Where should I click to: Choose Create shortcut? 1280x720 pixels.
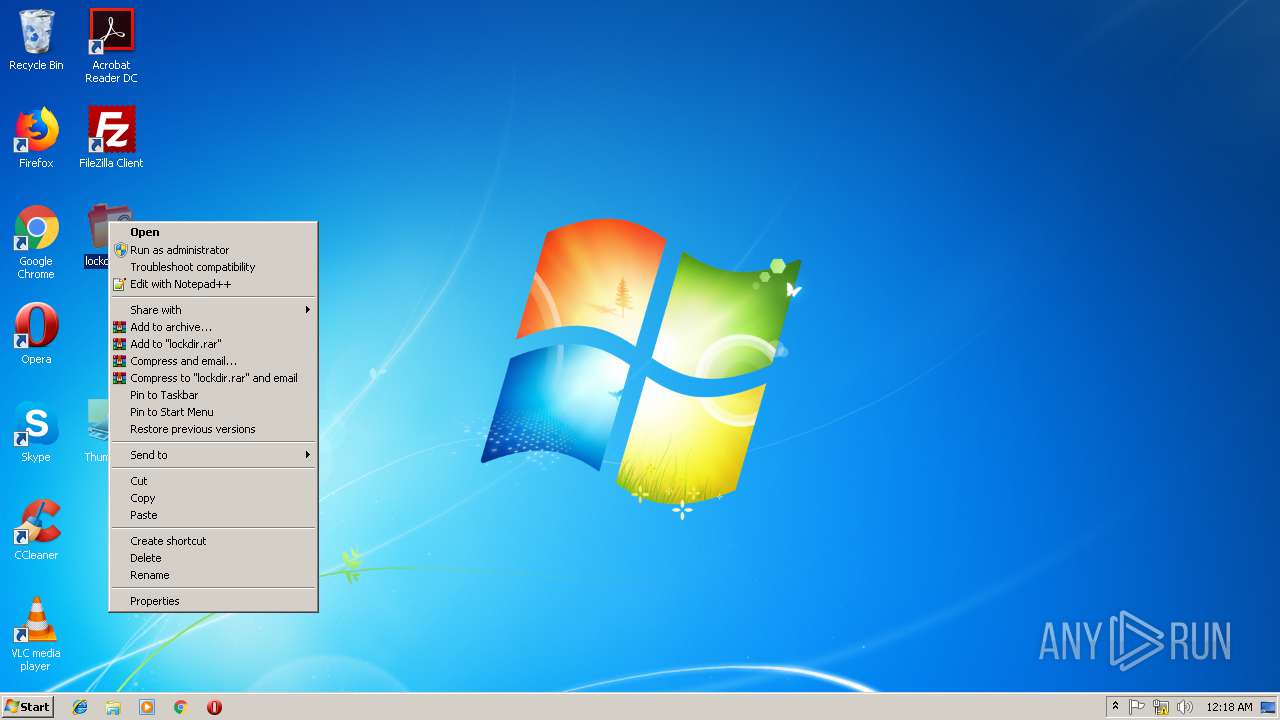[213, 541]
